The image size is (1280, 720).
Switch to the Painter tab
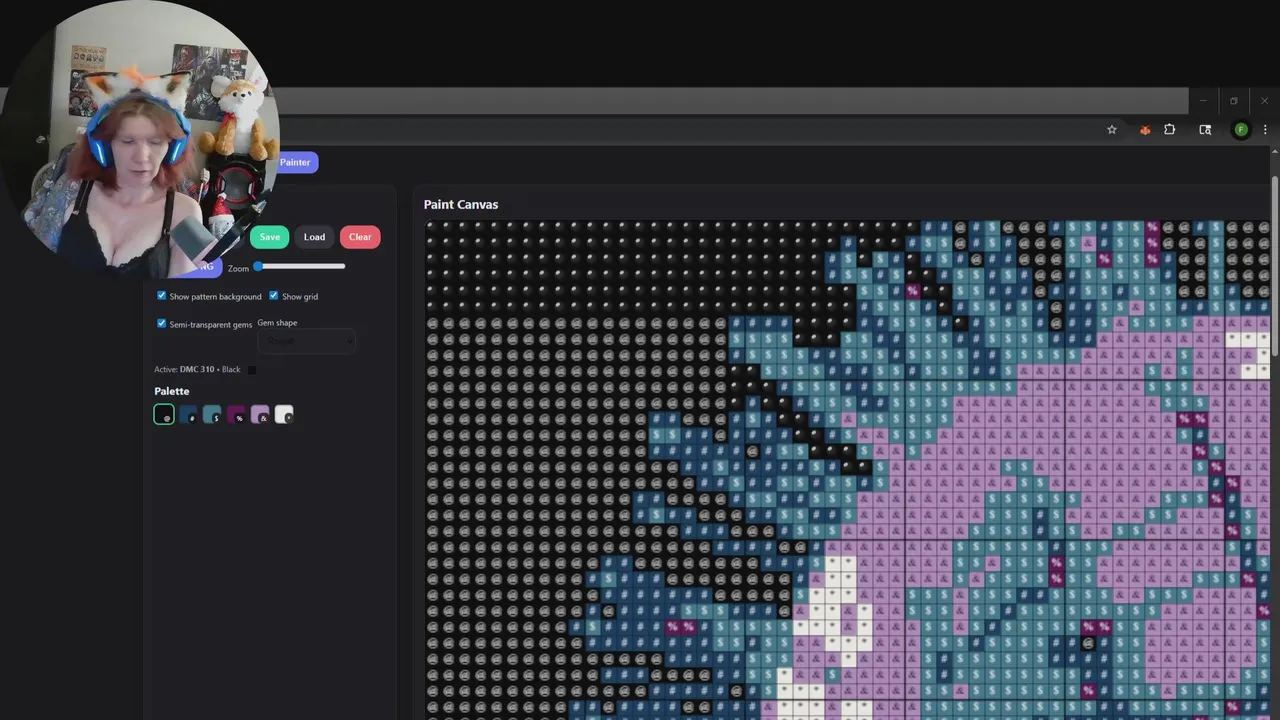pyautogui.click(x=295, y=162)
